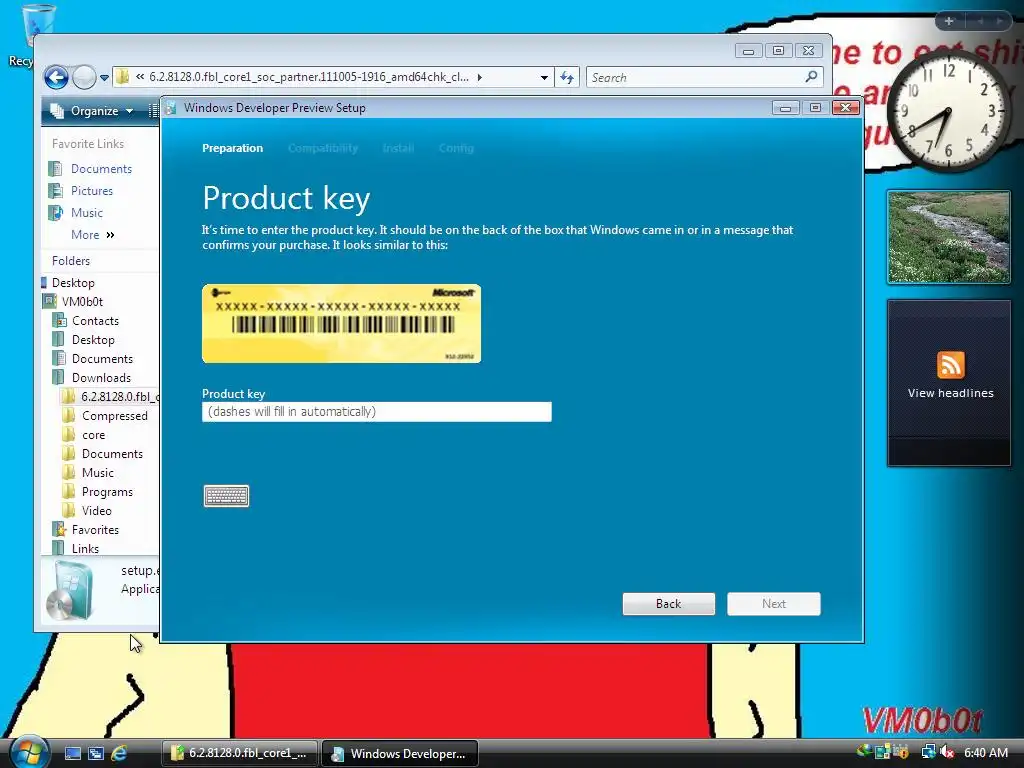Click the Windows Start orb
Image resolution: width=1024 pixels, height=768 pixels.
pos(29,752)
